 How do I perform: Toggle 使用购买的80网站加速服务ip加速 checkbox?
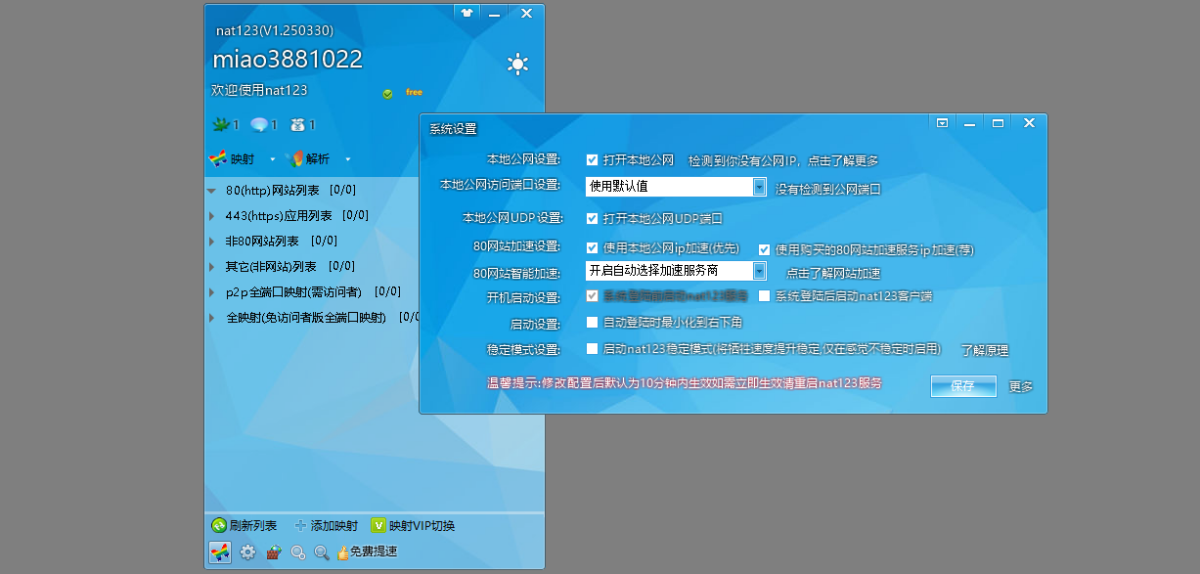(x=765, y=249)
